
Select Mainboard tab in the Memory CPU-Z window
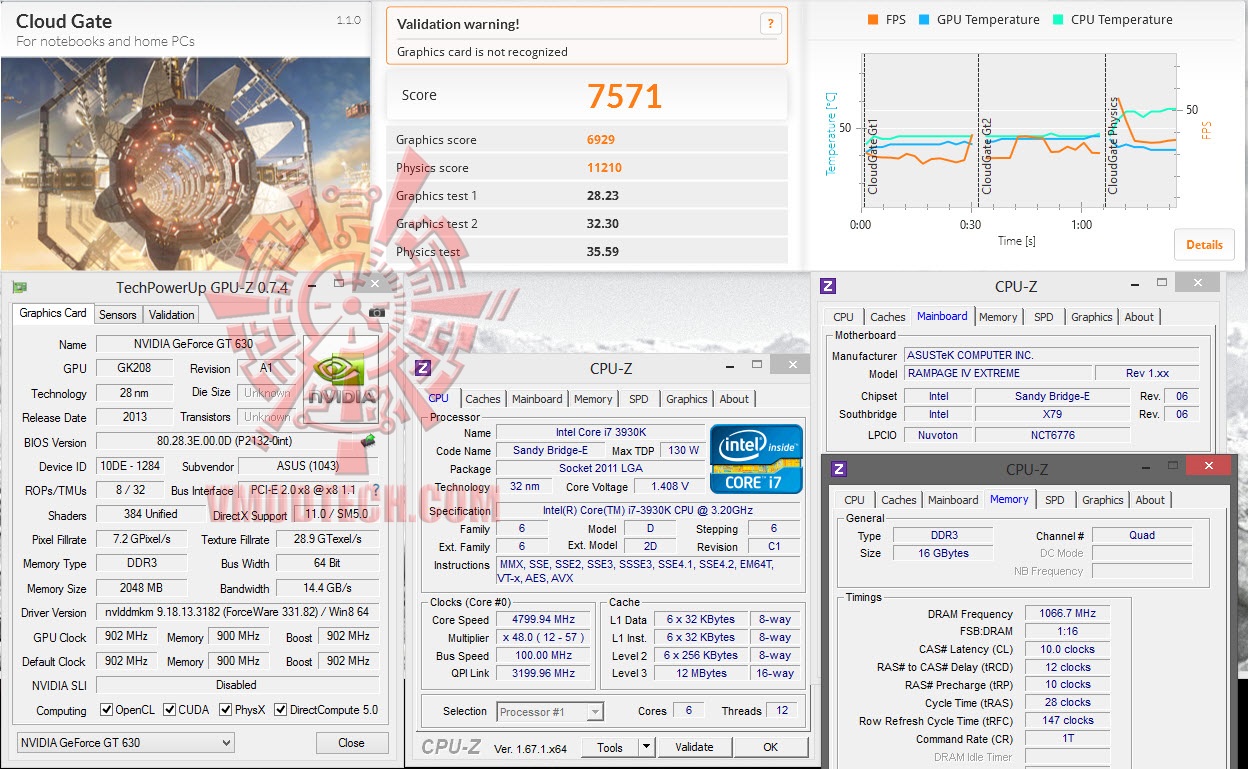953,500
